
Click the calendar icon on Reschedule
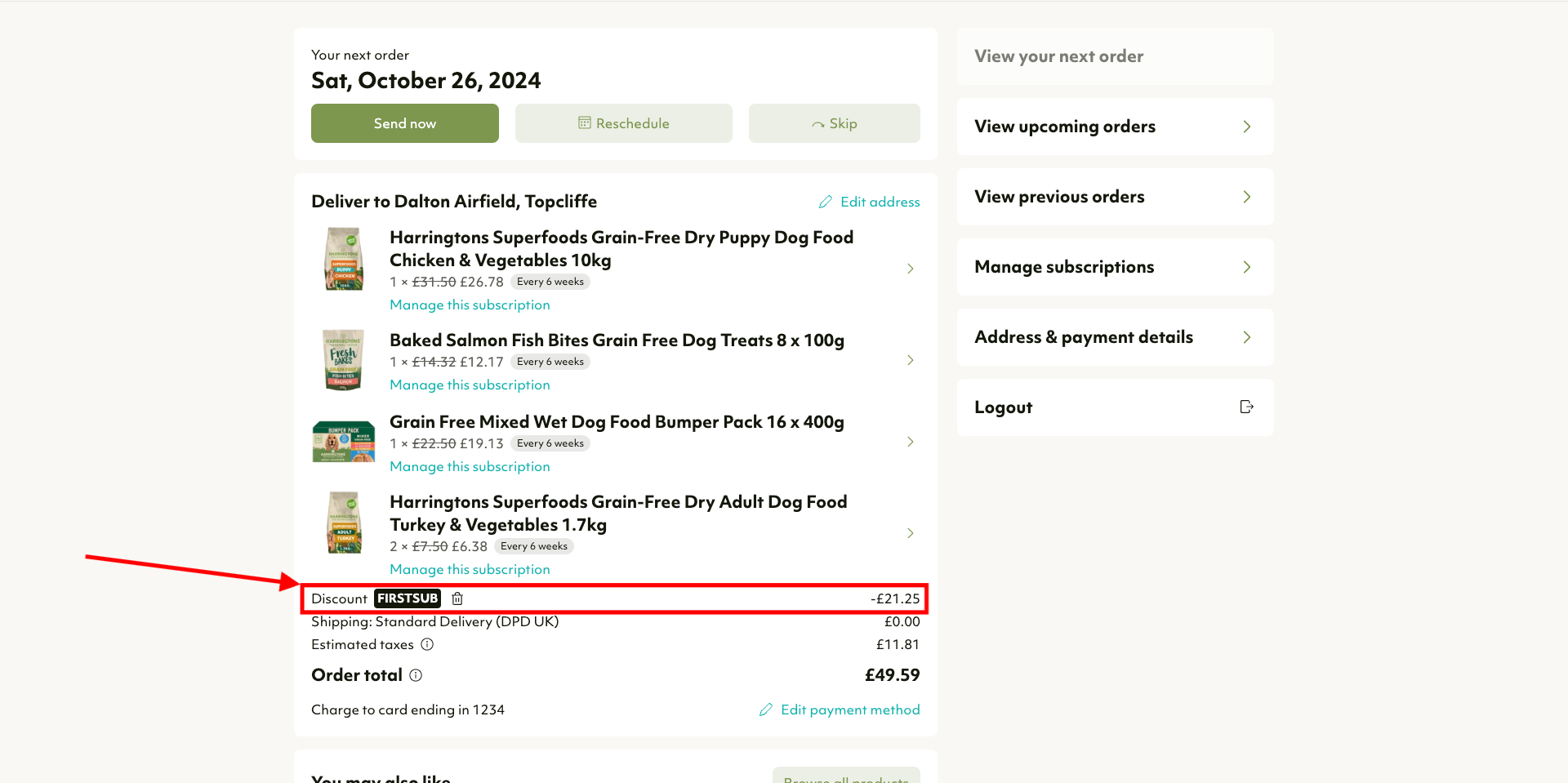pos(585,122)
